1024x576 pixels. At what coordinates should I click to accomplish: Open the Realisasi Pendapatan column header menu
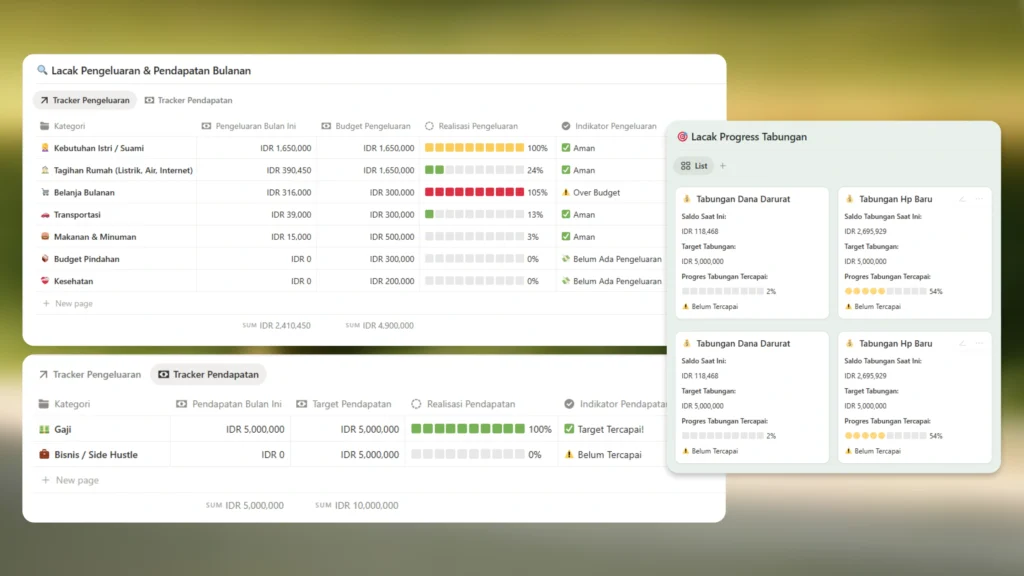(x=470, y=404)
